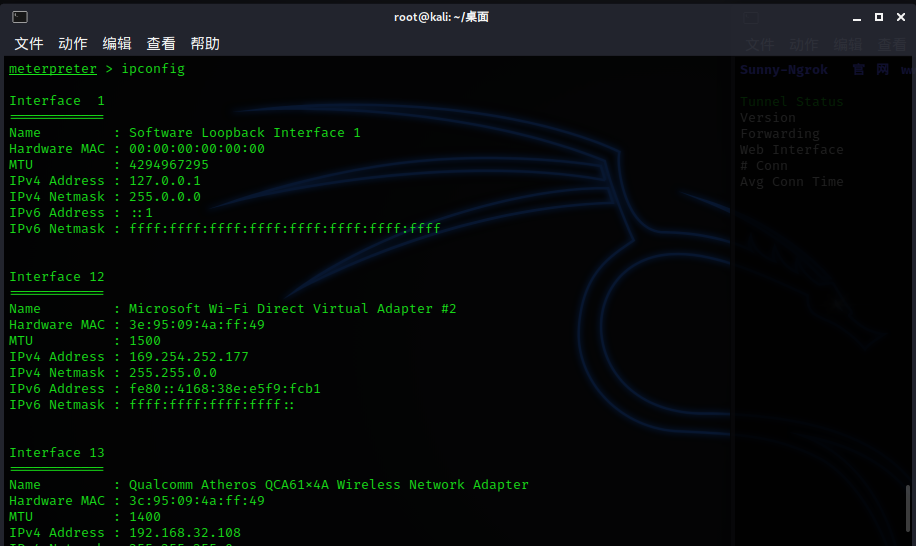Screen dimensions: 916x546
Task: Click 'Sunny-Ngrok' in the background window
Action: pyautogui.click(x=784, y=70)
